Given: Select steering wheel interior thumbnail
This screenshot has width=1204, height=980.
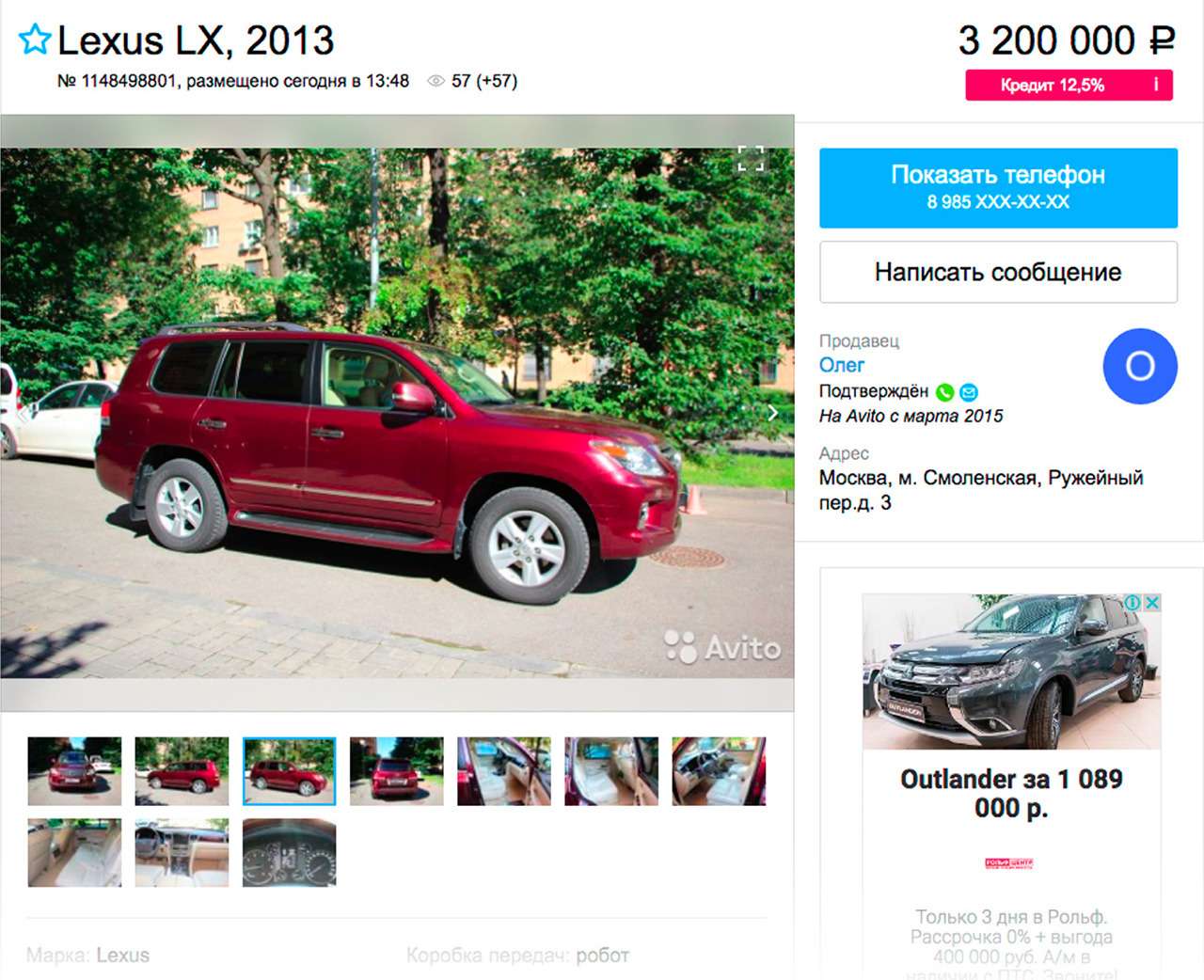Looking at the screenshot, I should click(x=719, y=771).
